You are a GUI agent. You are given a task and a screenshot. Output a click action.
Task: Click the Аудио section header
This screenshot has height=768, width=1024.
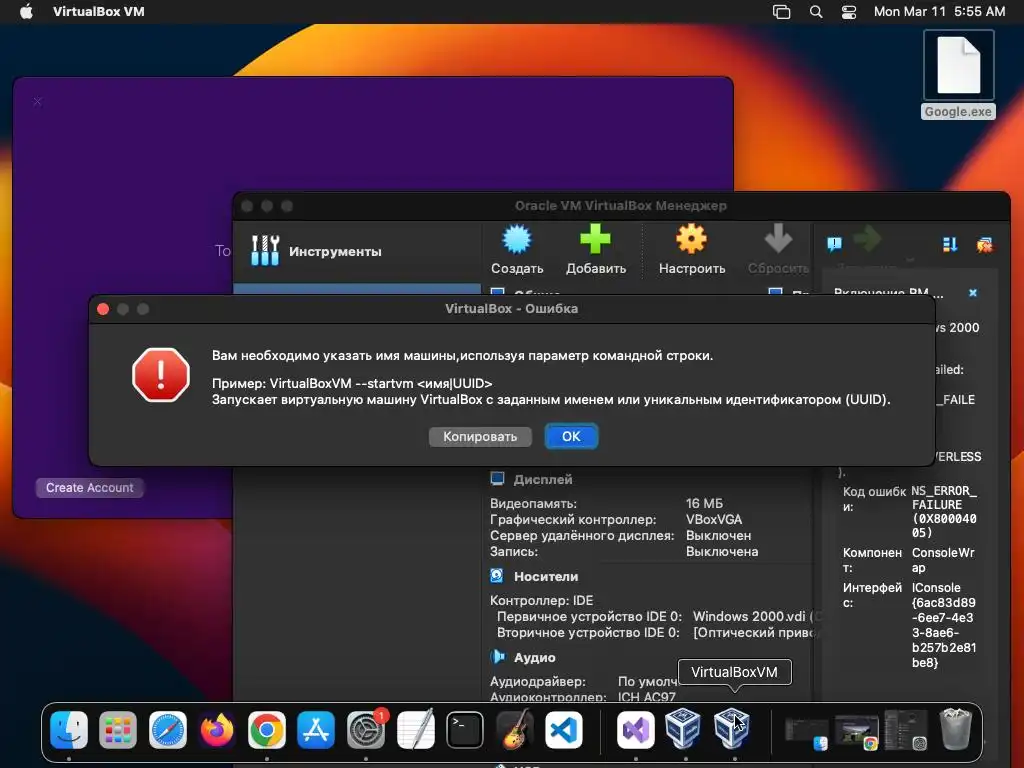534,658
